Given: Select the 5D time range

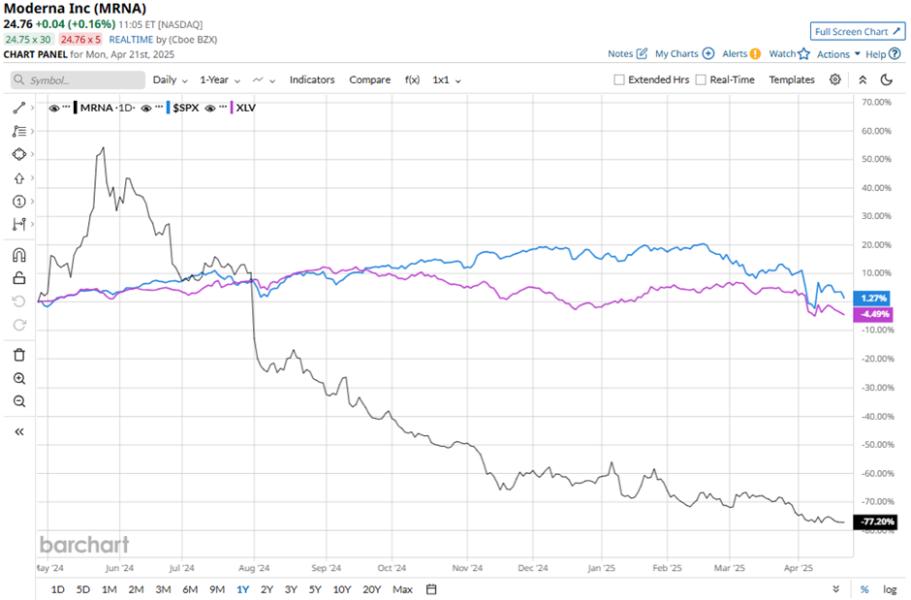Looking at the screenshot, I should tap(83, 590).
